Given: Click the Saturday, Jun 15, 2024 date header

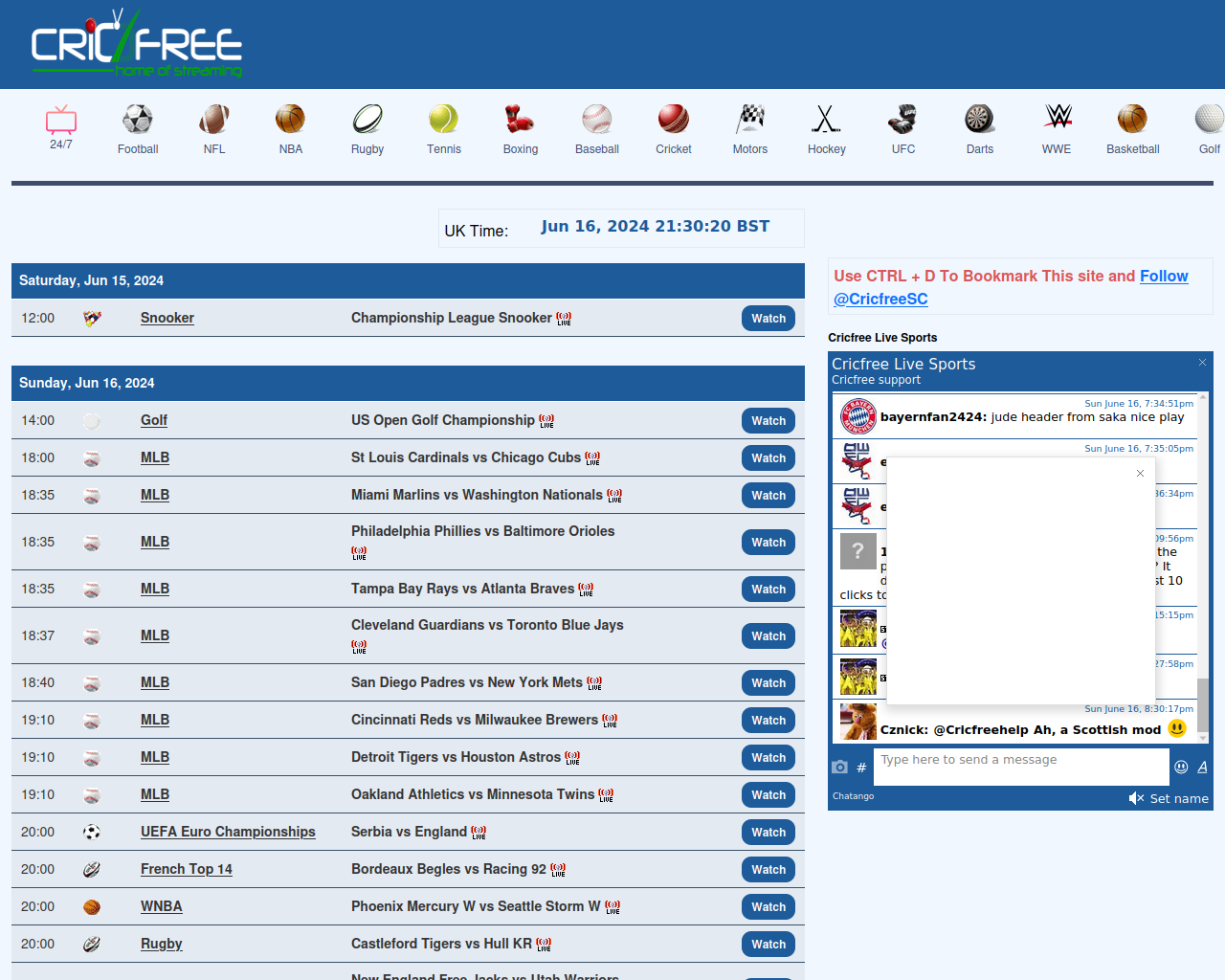Looking at the screenshot, I should (408, 280).
